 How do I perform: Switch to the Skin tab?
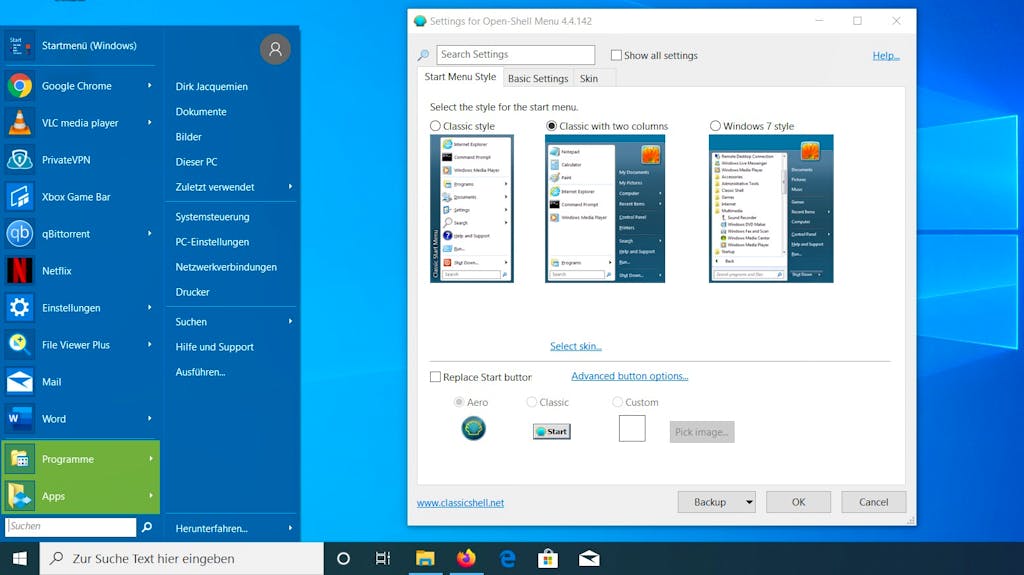pos(588,78)
